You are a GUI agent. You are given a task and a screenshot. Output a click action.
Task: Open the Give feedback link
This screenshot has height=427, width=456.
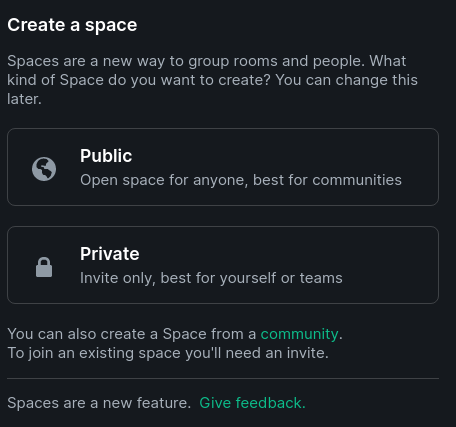(252, 403)
